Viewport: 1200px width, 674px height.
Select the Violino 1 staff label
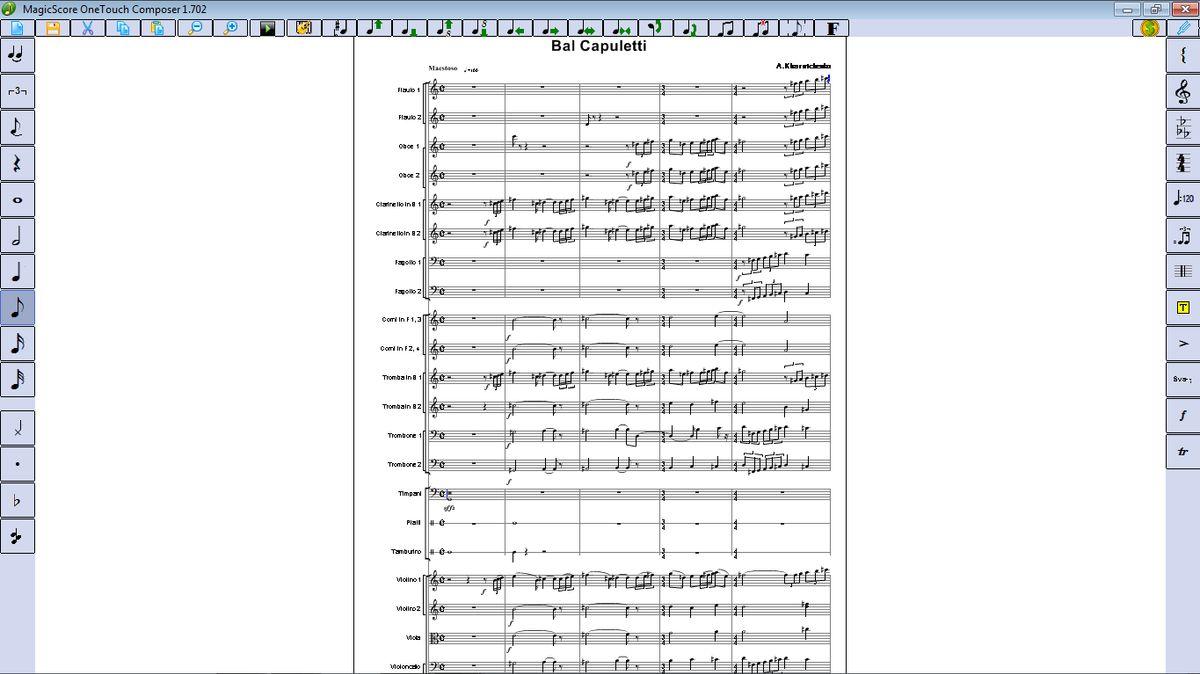click(x=407, y=580)
